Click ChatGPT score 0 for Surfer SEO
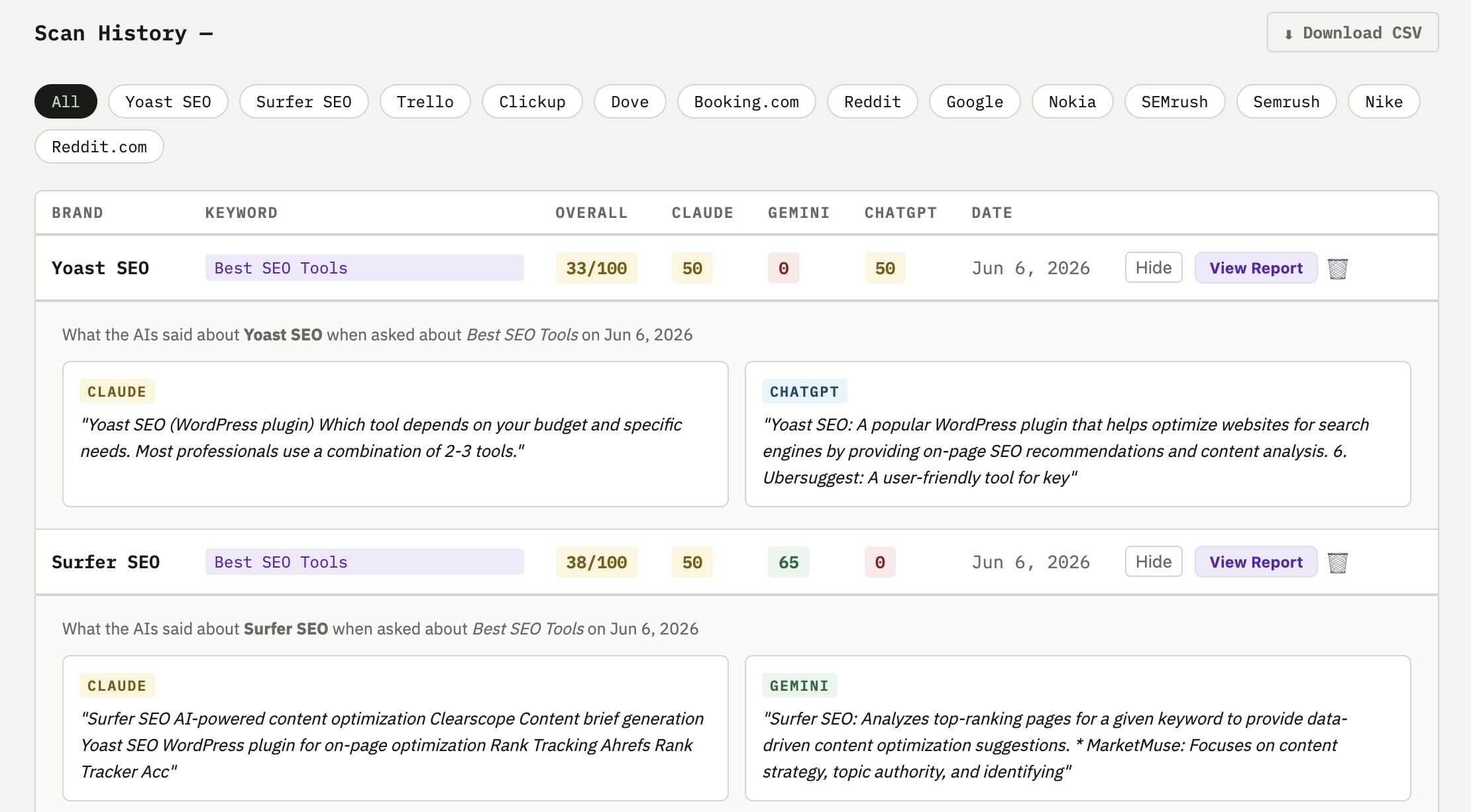The height and width of the screenshot is (812, 1471). coord(880,562)
